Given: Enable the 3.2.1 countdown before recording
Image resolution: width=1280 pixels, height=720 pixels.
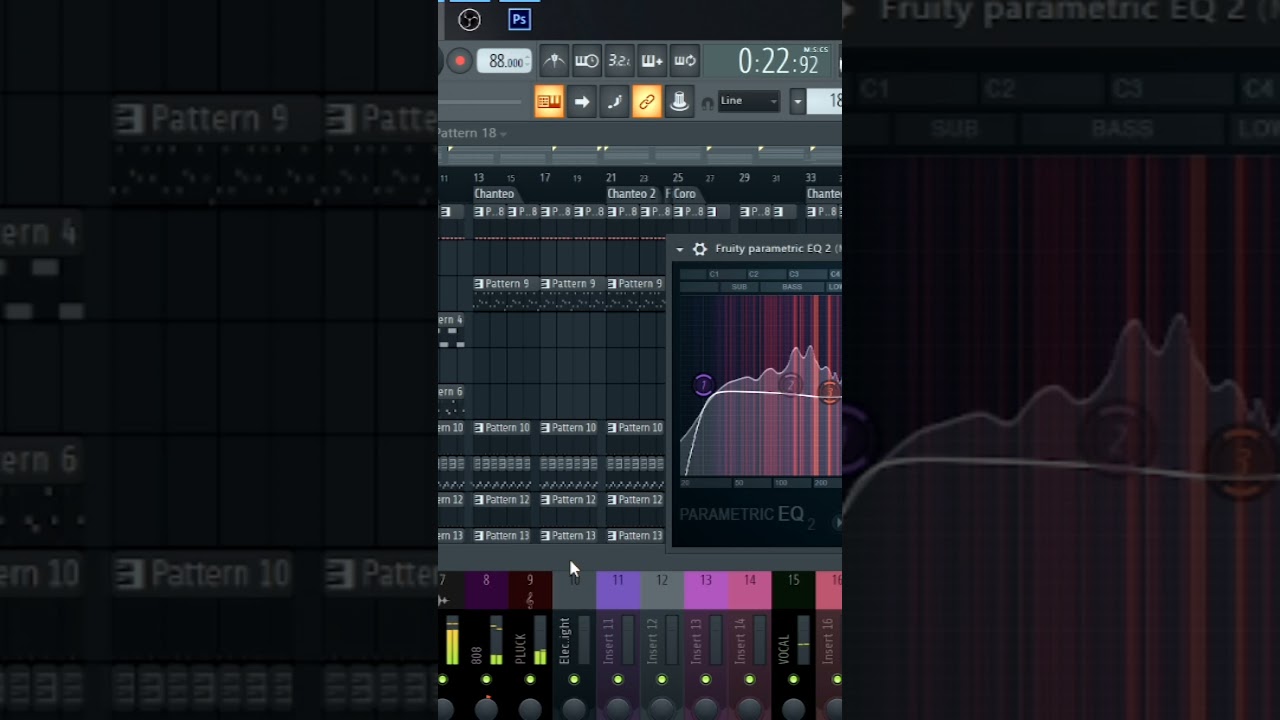Looking at the screenshot, I should (x=619, y=61).
